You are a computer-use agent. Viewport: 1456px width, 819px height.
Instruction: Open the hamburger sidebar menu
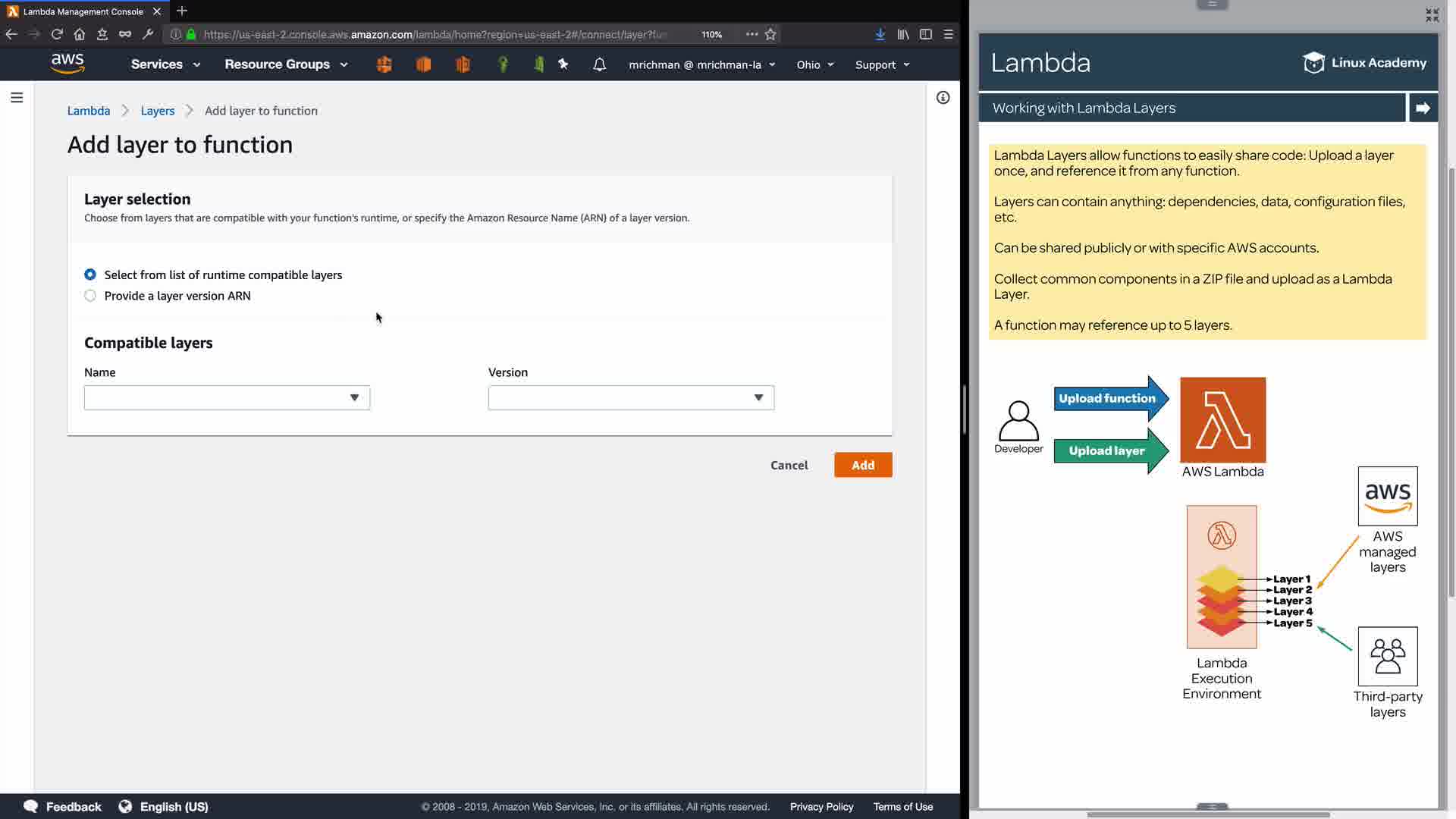tap(17, 97)
